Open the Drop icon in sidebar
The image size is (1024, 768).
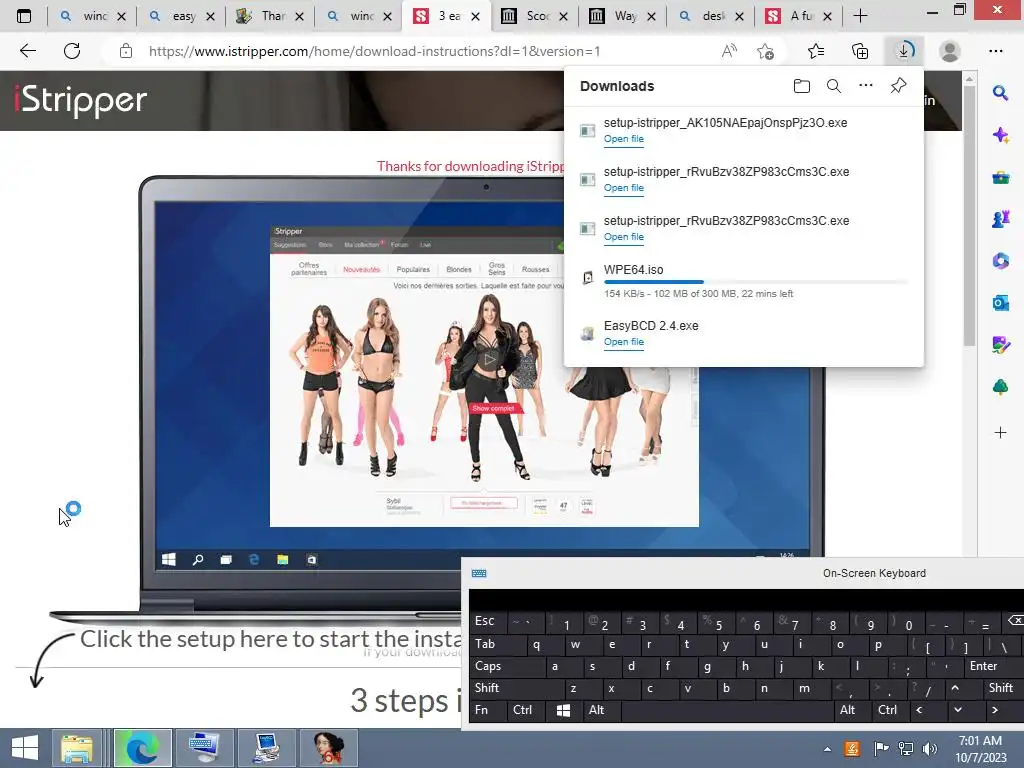coord(1000,344)
